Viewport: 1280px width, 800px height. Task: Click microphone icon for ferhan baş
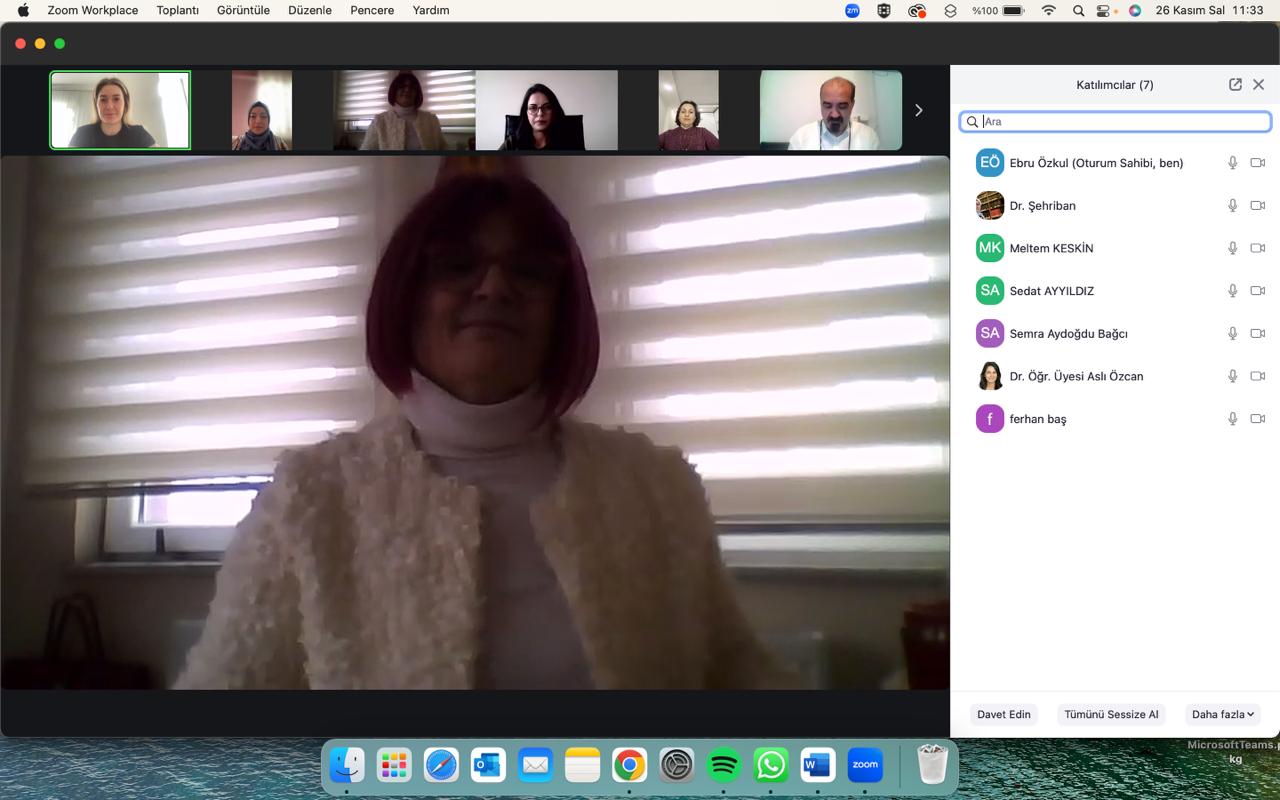(x=1233, y=419)
